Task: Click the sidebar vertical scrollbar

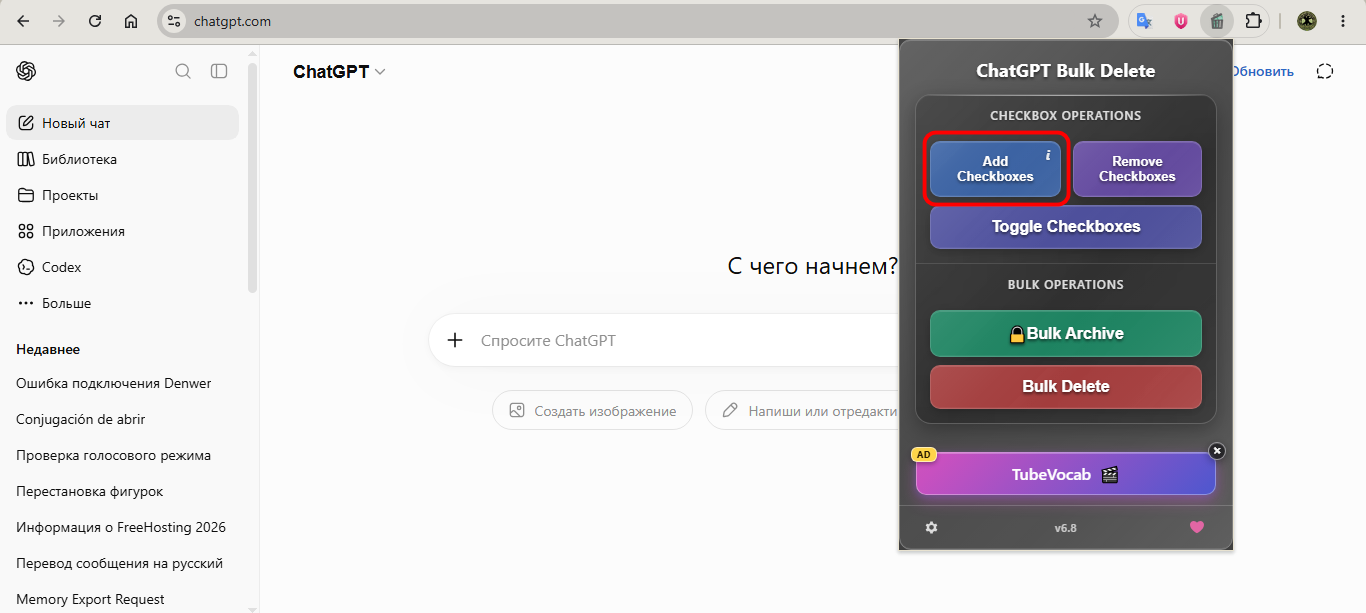Action: pyautogui.click(x=253, y=180)
